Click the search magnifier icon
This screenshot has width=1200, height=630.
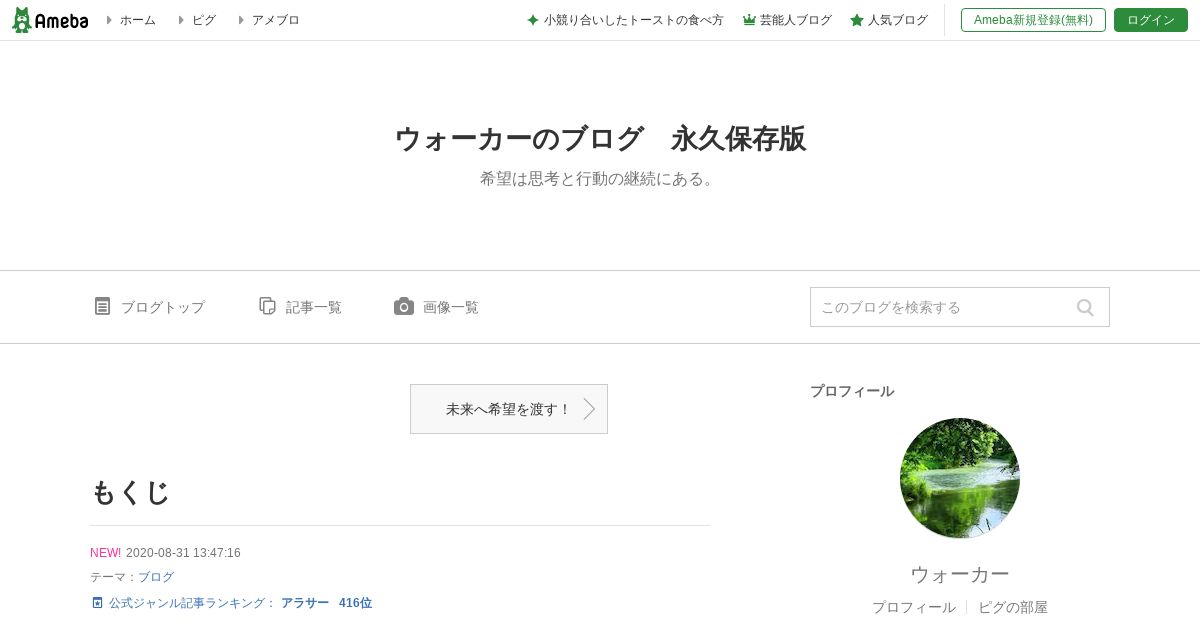tap(1085, 307)
